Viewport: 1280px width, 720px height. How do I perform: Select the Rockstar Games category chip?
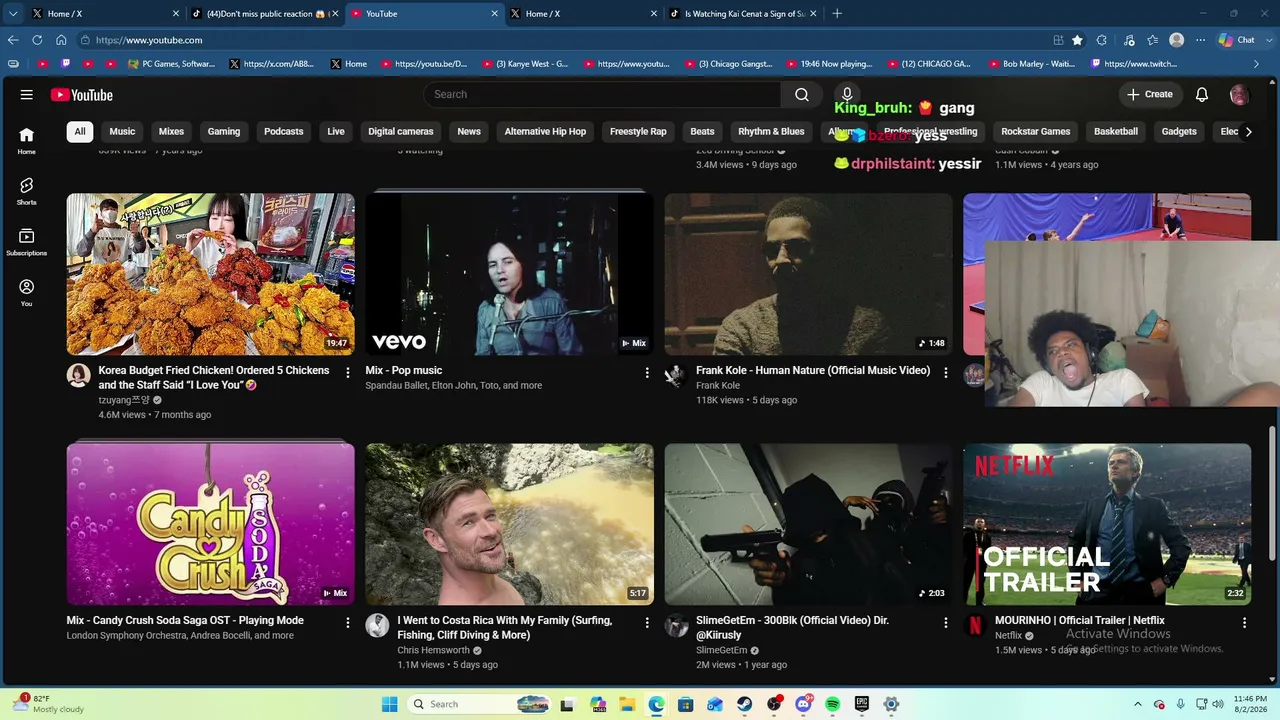coord(1036,131)
